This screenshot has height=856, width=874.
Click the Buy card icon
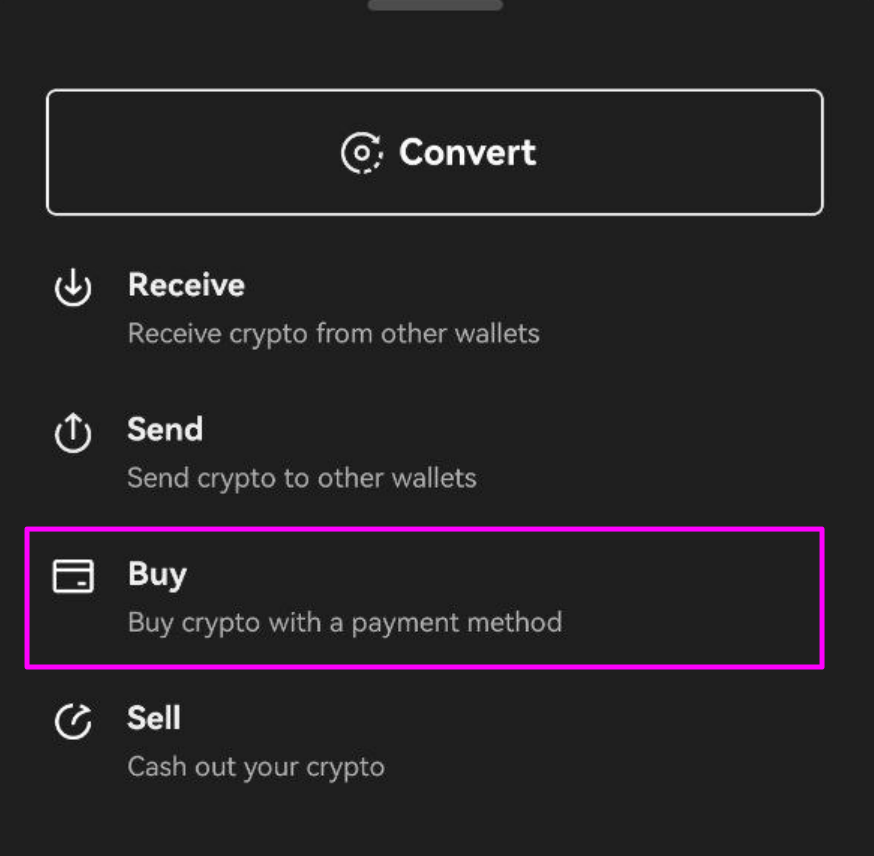(73, 576)
